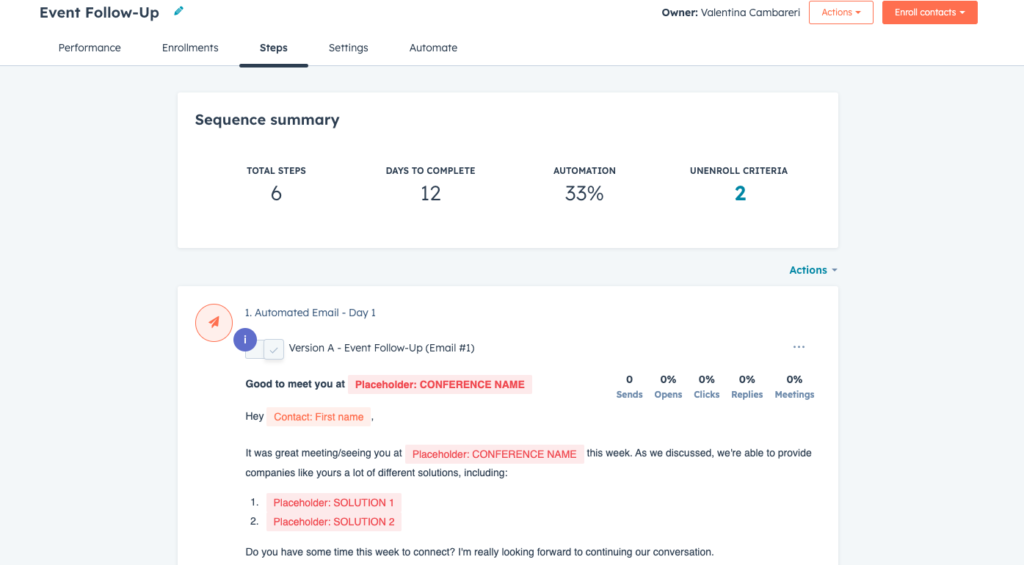Click the paper plane automated email icon
1024x565 pixels.
(x=214, y=322)
